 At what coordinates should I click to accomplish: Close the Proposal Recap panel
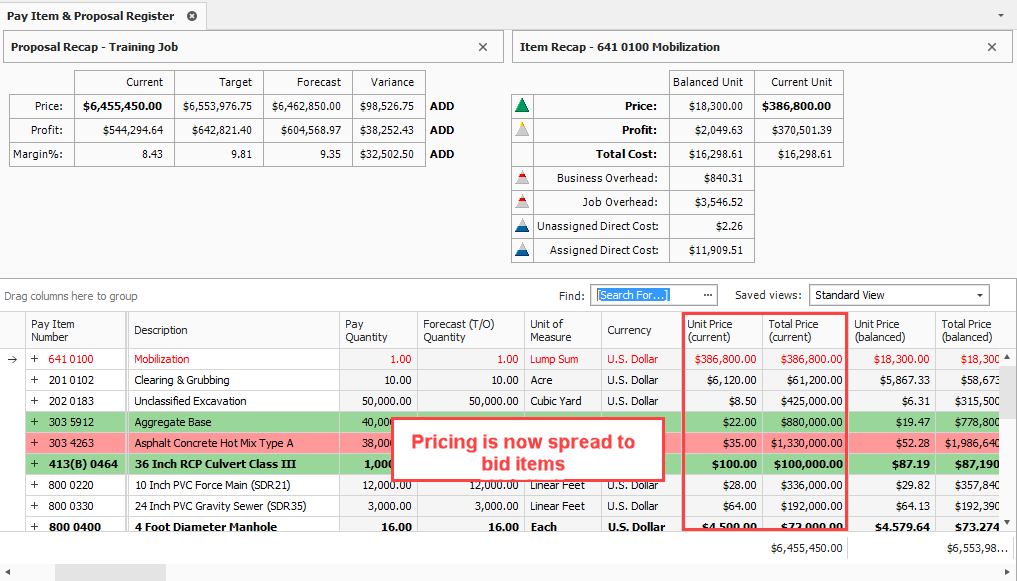coord(483,47)
